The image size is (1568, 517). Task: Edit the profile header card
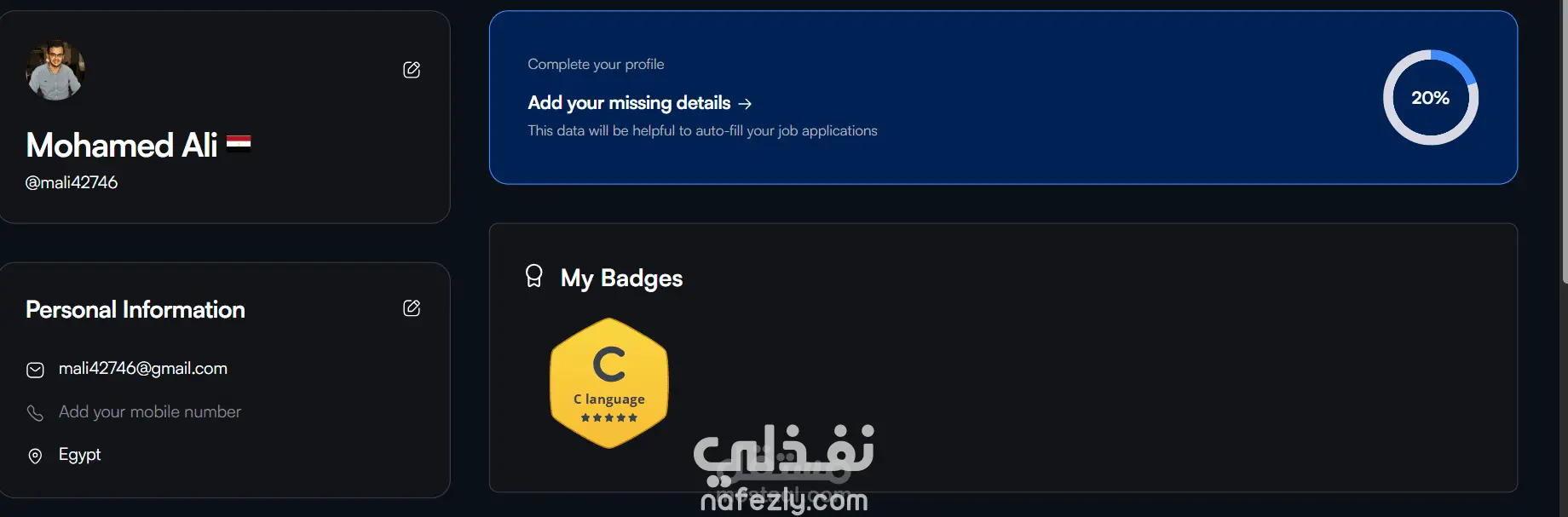pos(412,70)
